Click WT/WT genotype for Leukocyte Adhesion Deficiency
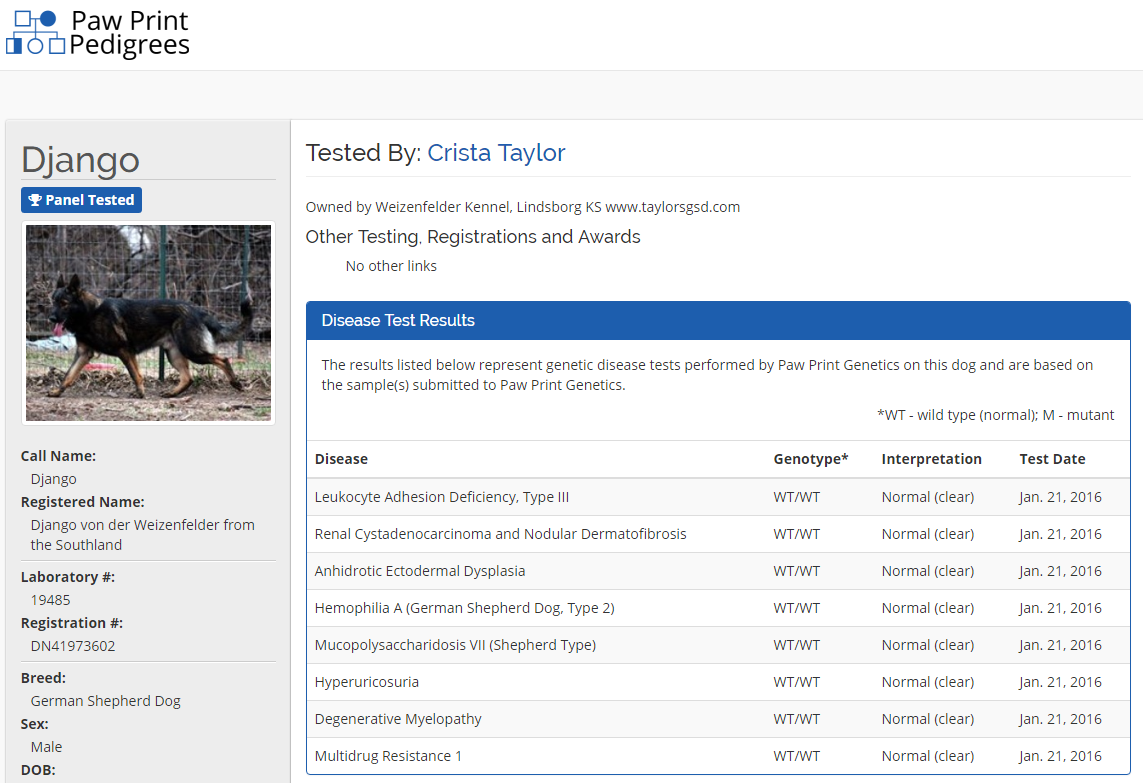This screenshot has height=783, width=1143. (x=797, y=497)
